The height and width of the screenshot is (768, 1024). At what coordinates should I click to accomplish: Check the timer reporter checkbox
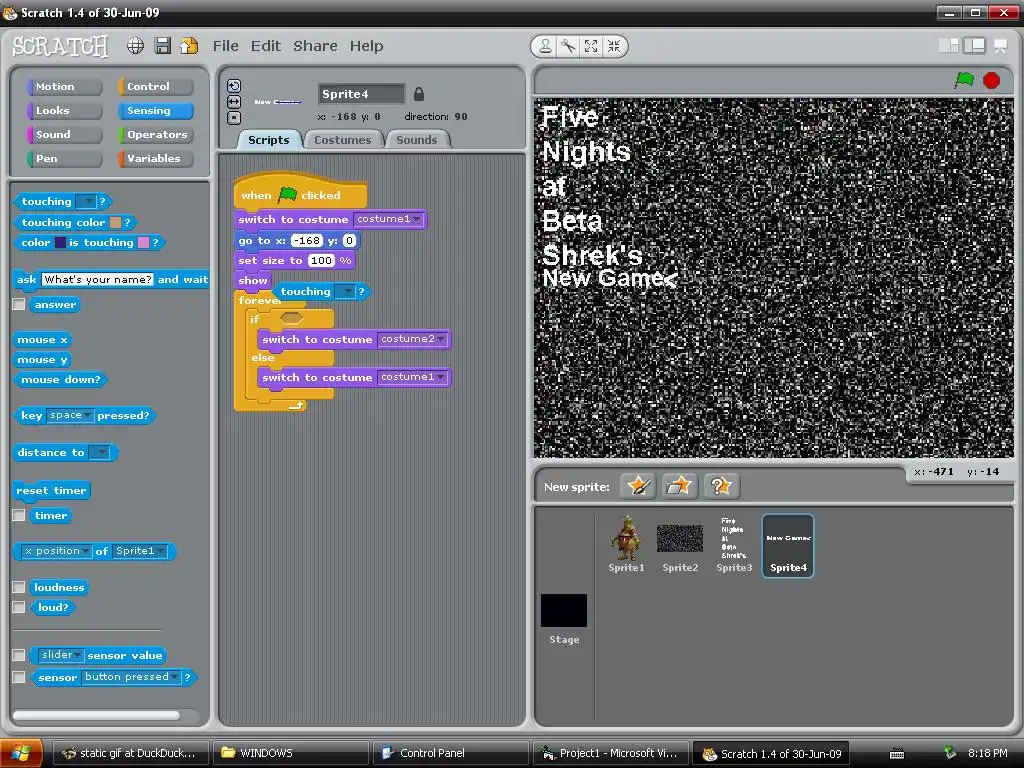click(x=19, y=515)
